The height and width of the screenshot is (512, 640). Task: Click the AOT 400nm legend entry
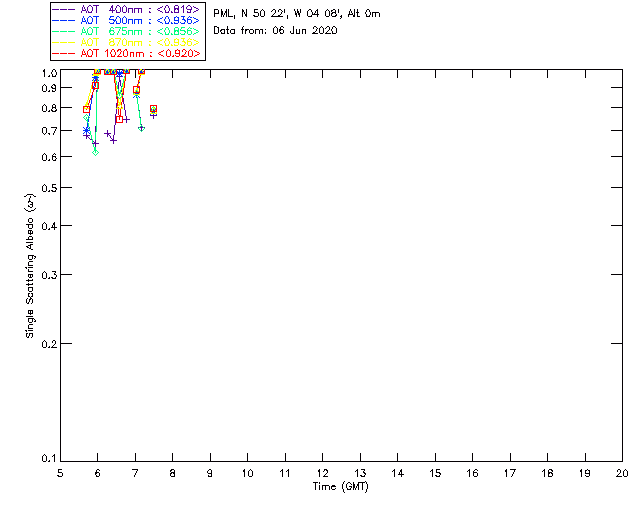(x=126, y=9)
